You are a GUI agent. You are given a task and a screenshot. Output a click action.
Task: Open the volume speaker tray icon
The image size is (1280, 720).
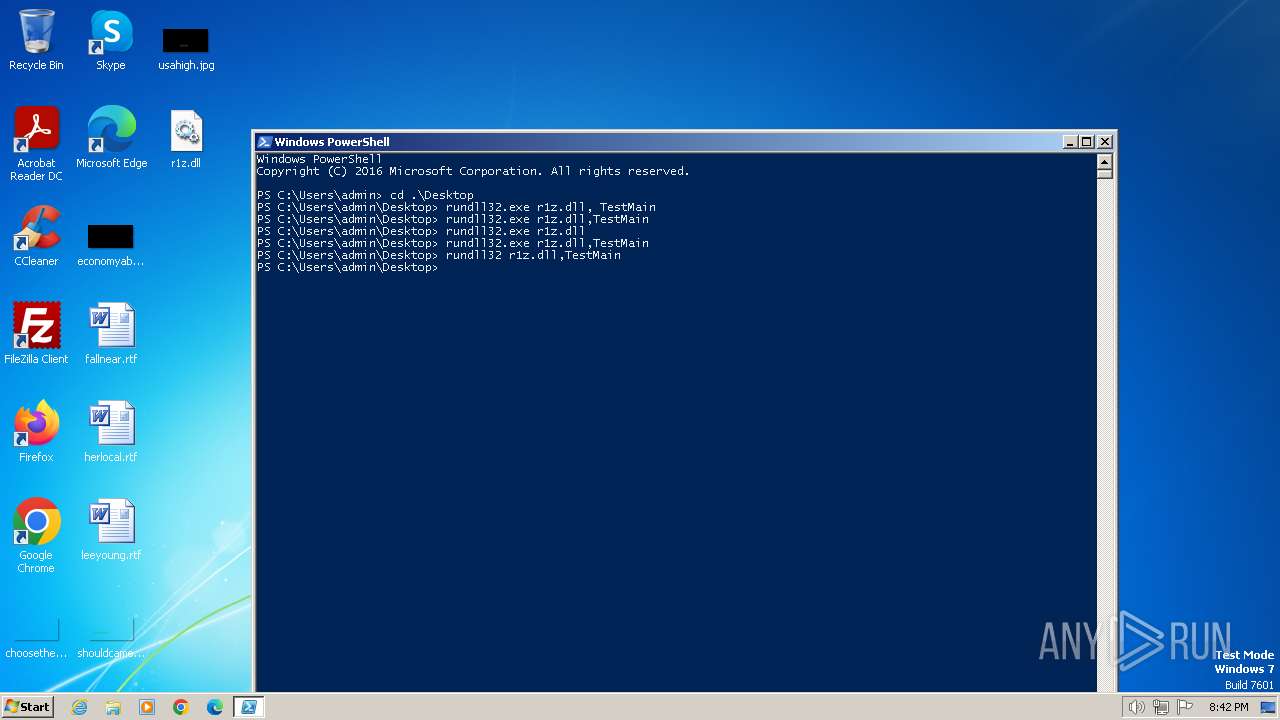click(1136, 707)
